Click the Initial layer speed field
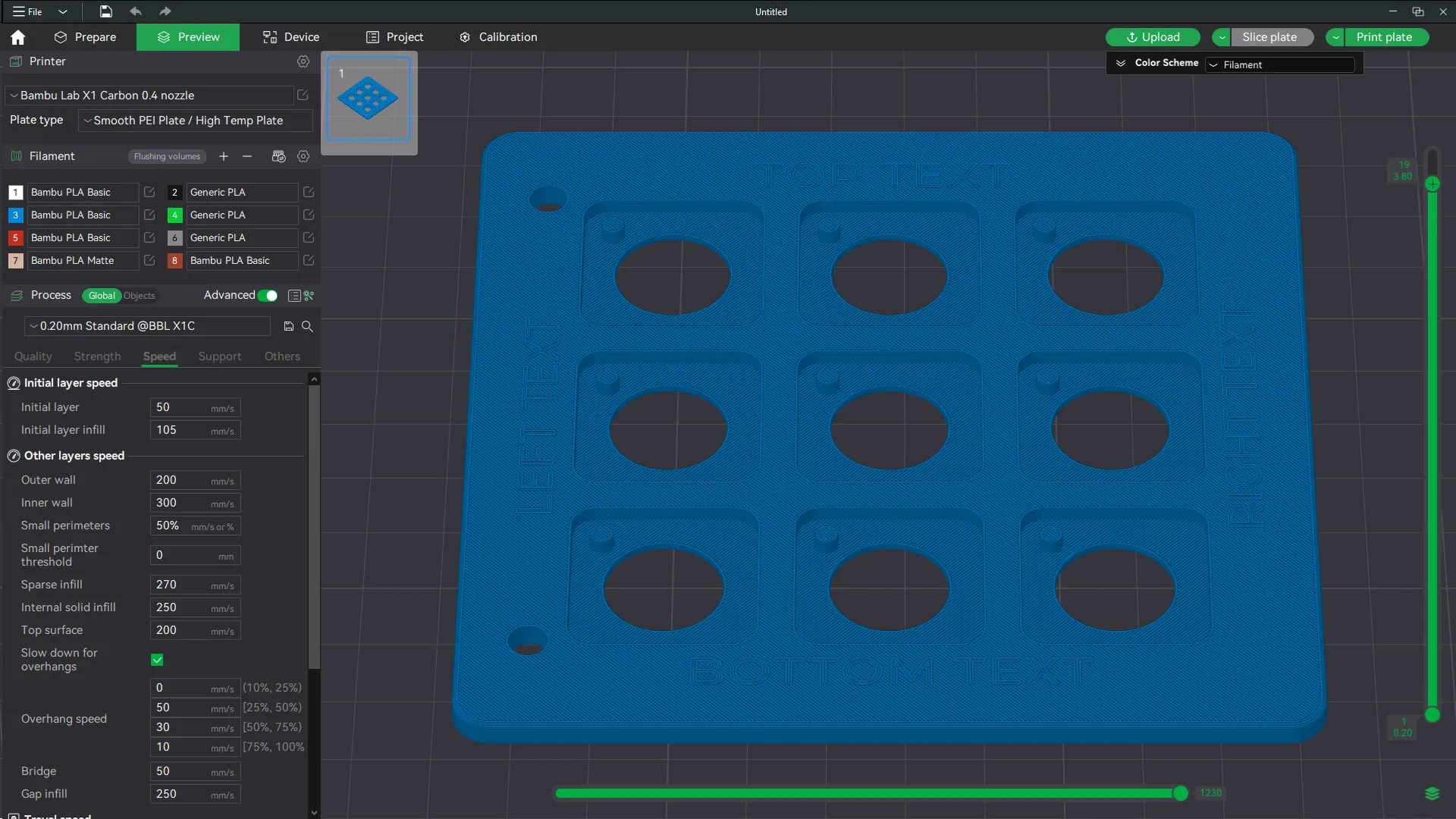 point(196,407)
